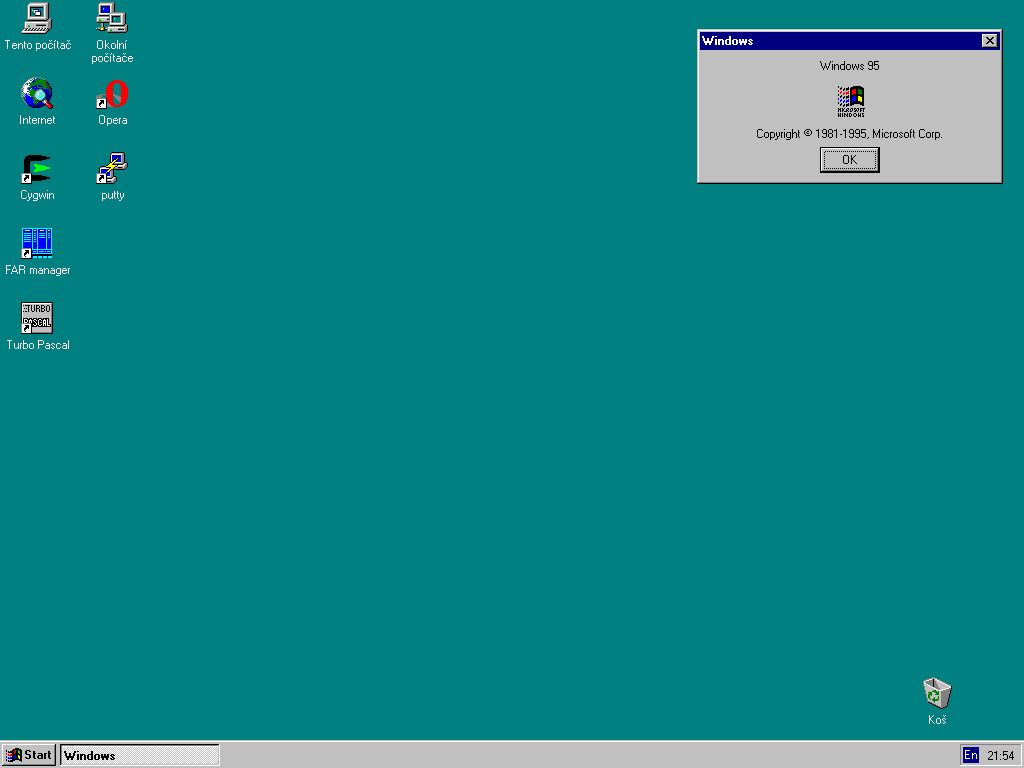The height and width of the screenshot is (768, 1024).
Task: Click the putty shortcut icon
Action: point(112,169)
